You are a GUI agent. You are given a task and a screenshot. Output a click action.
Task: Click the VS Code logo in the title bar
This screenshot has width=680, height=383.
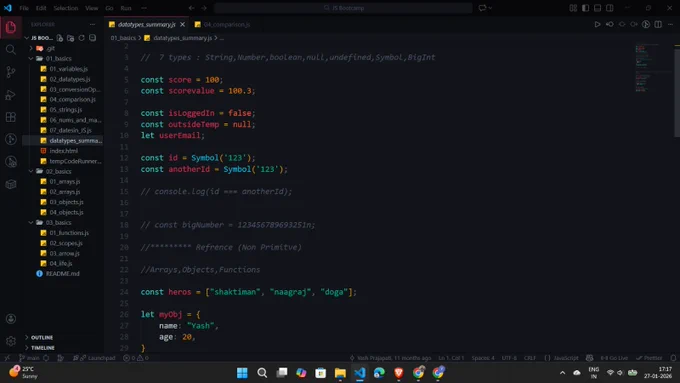[x=8, y=8]
